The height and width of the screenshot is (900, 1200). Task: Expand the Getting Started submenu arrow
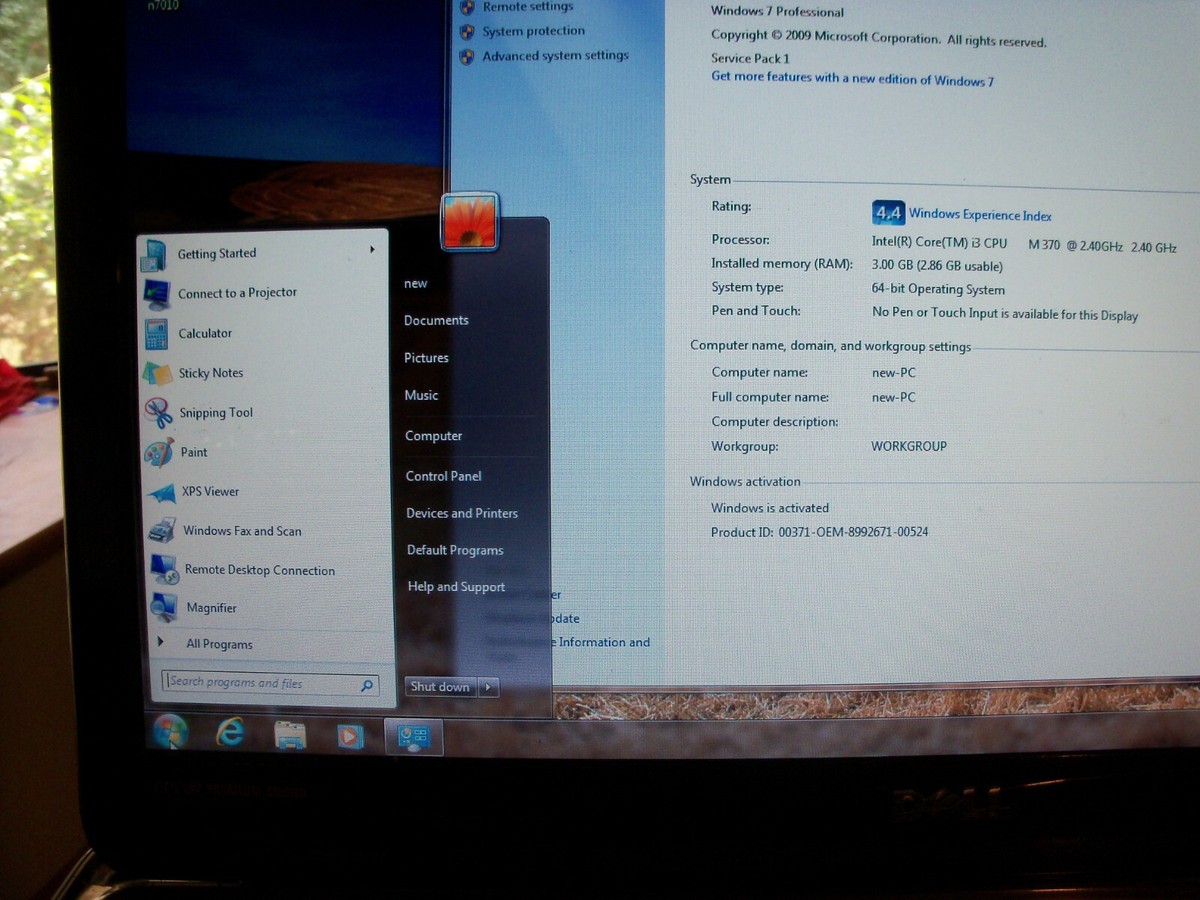[x=372, y=249]
